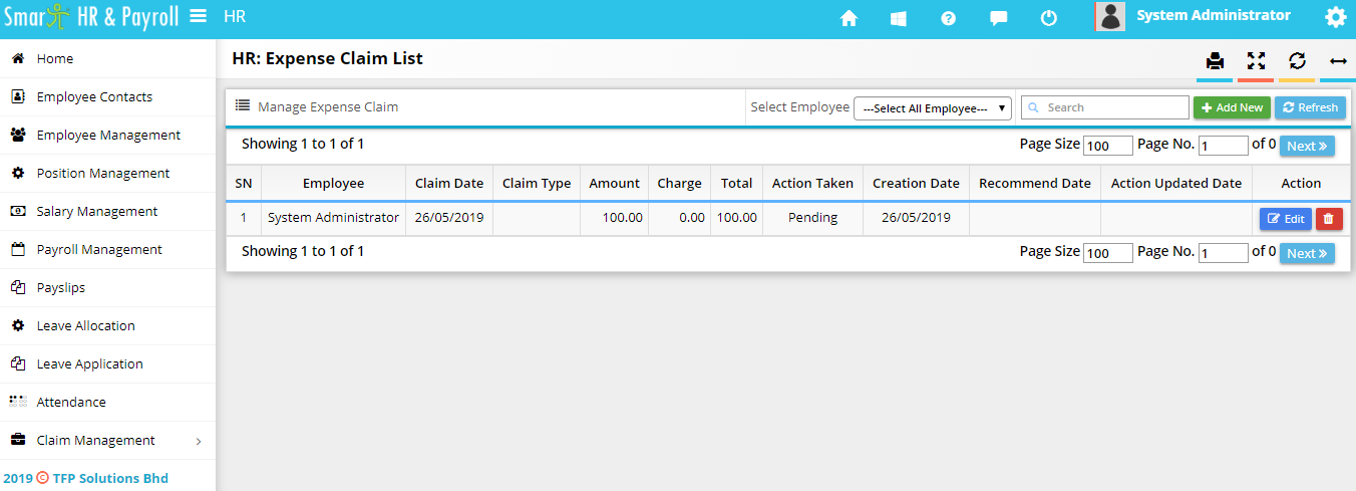Click the Employee Management people icon

18,135
